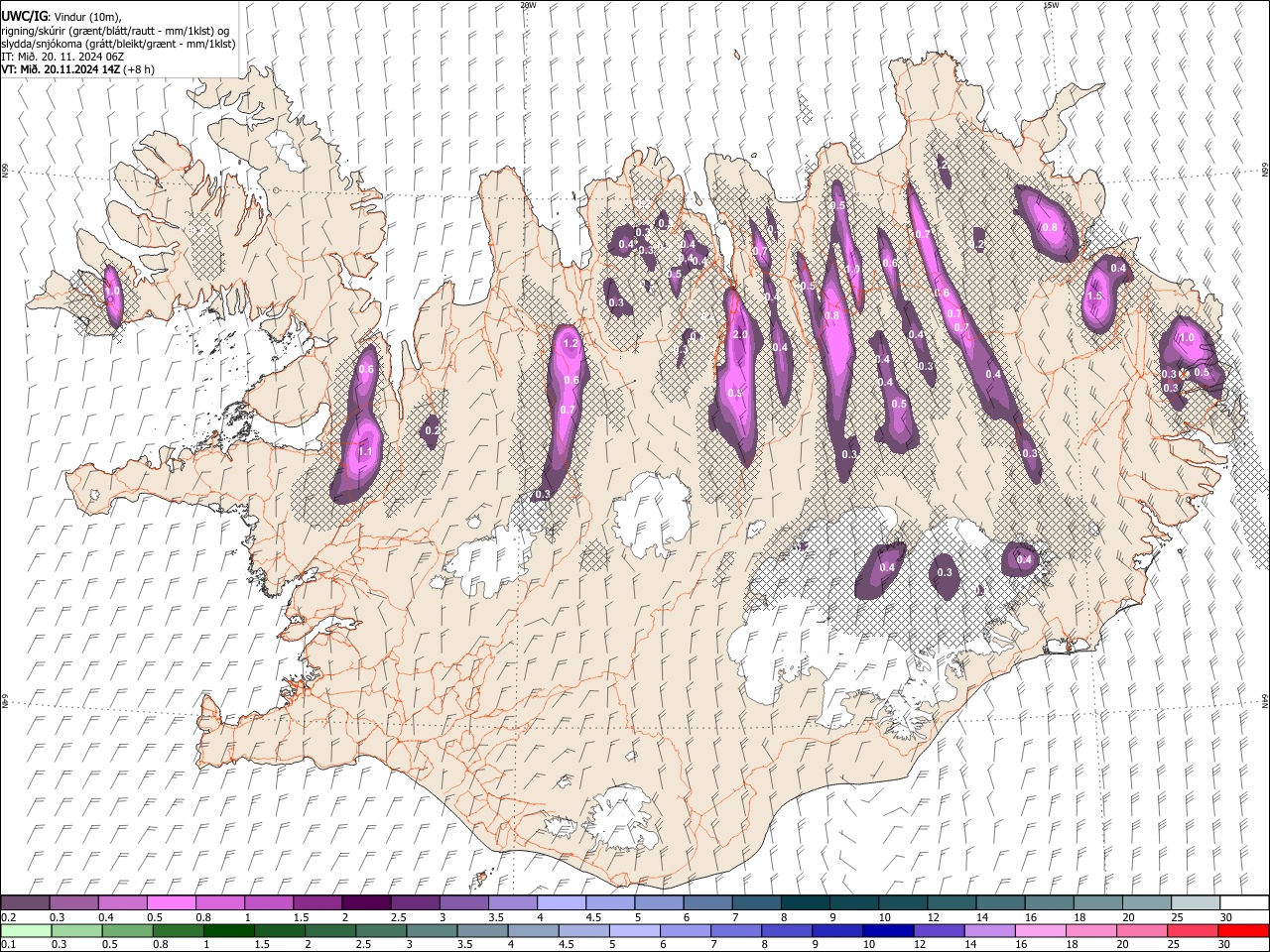Select the 'VT: Mið. 20.11.2024 14Z (+8 h)' line

point(77,69)
